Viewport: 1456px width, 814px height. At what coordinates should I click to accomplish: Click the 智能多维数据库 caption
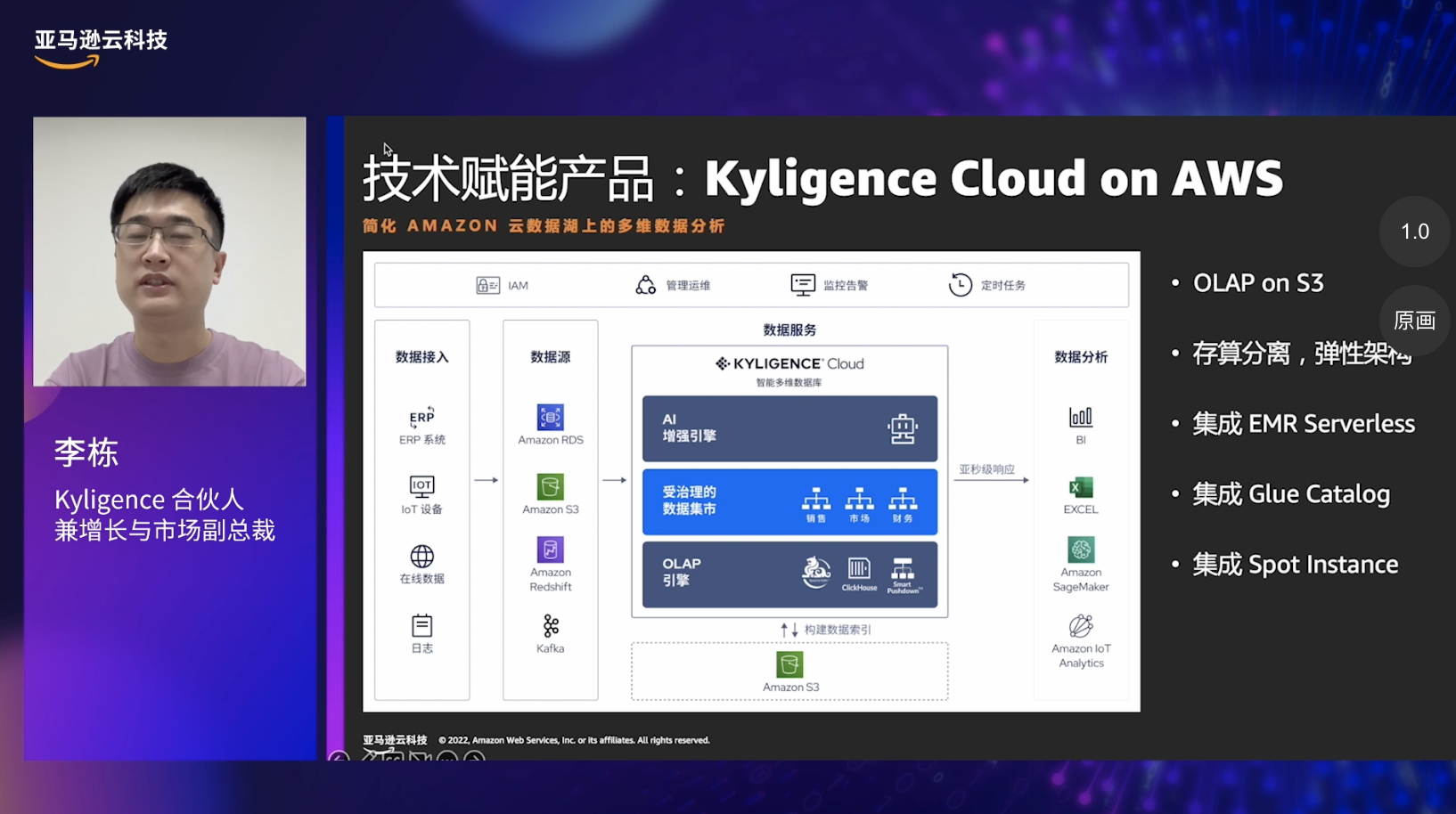[789, 383]
